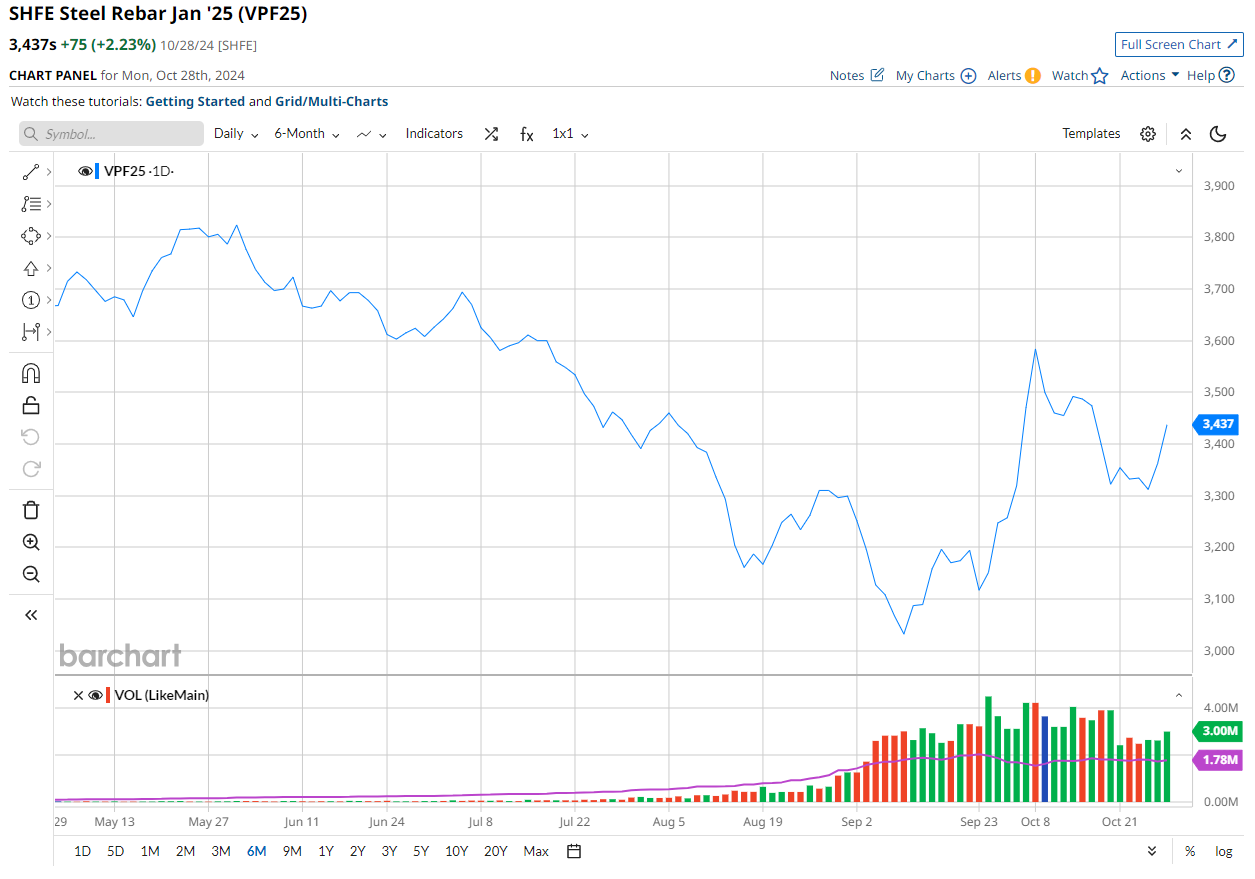Viewport: 1255px width, 879px height.
Task: Click the zoom out magnifier icon
Action: tap(31, 574)
